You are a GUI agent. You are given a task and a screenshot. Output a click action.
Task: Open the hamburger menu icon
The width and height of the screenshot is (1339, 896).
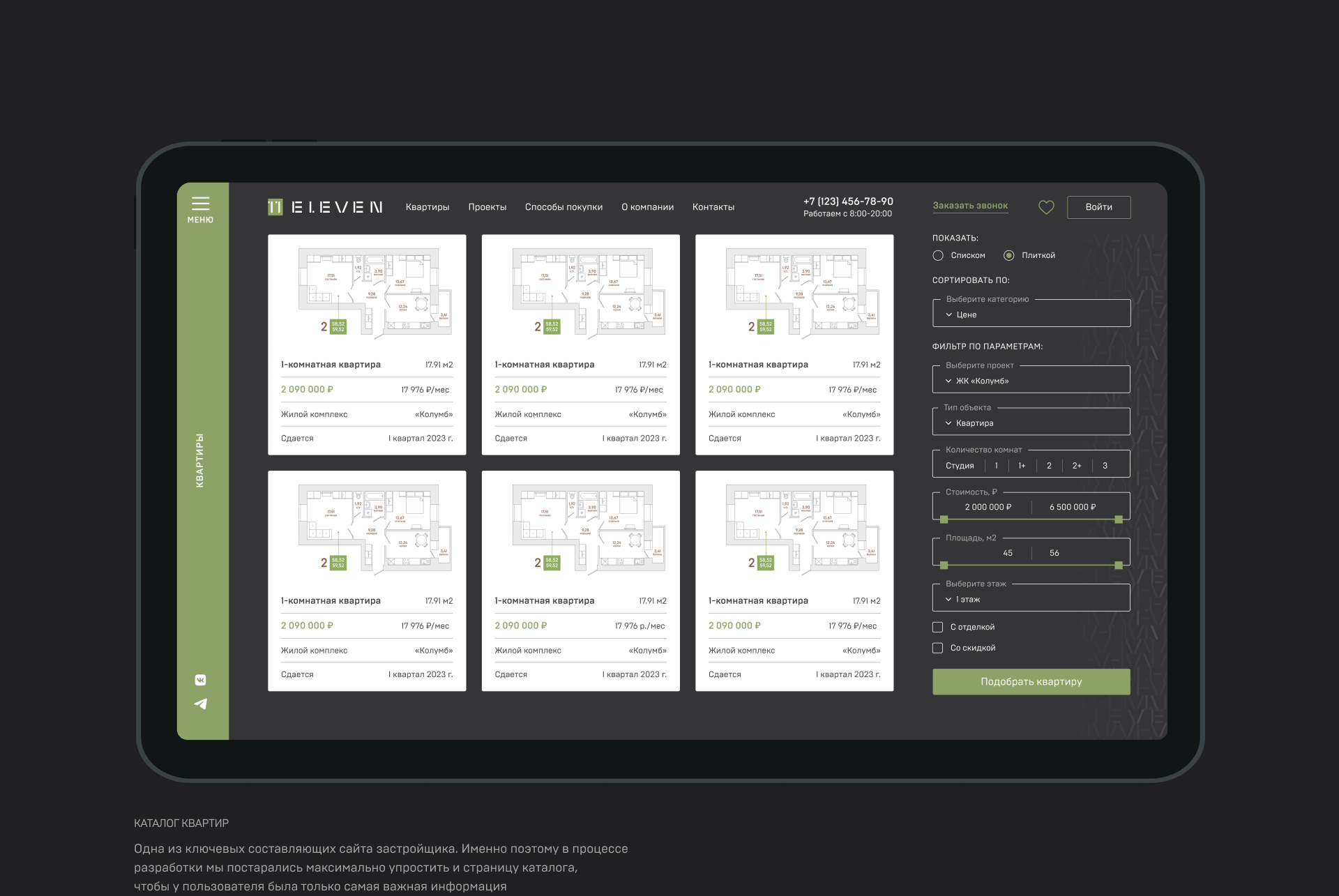[200, 203]
